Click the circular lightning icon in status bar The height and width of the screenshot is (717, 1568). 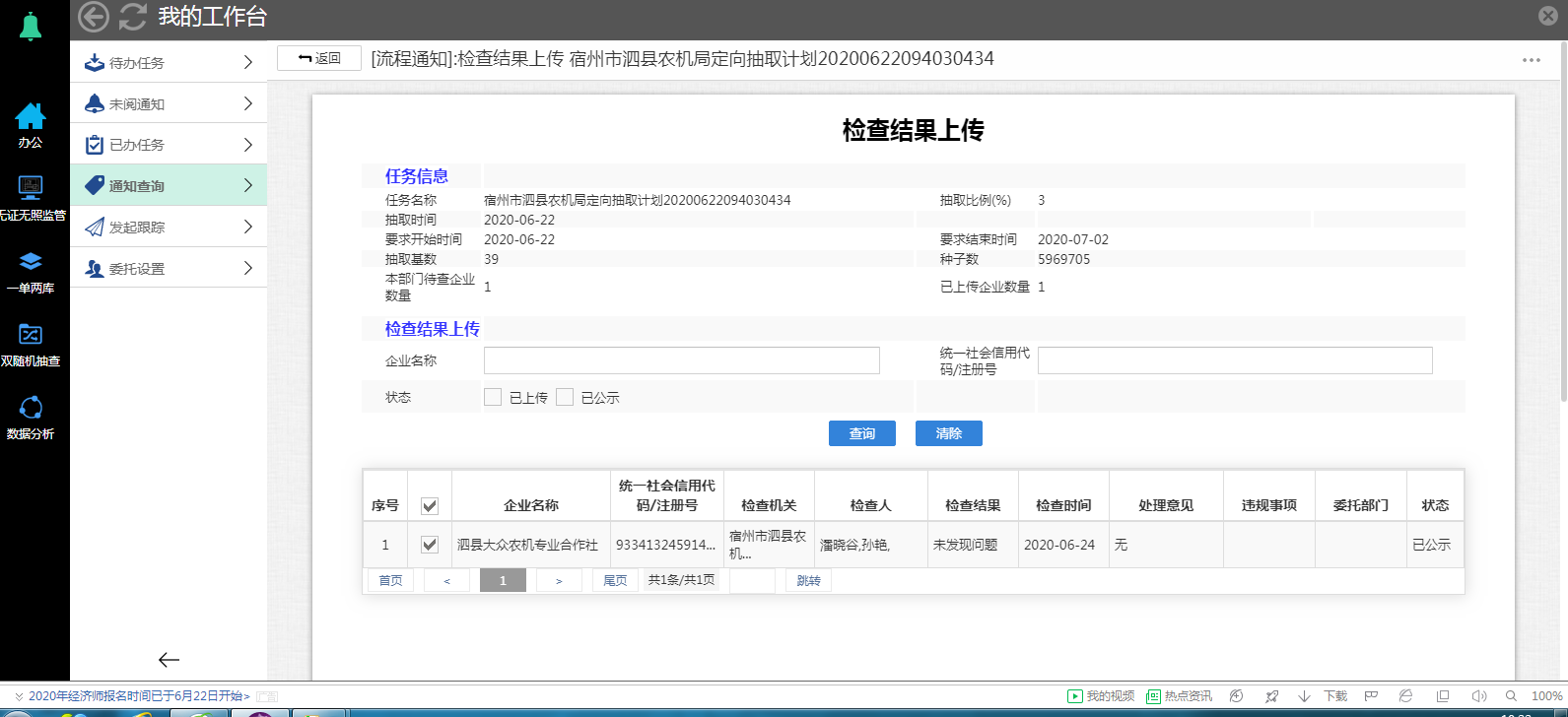[1237, 695]
